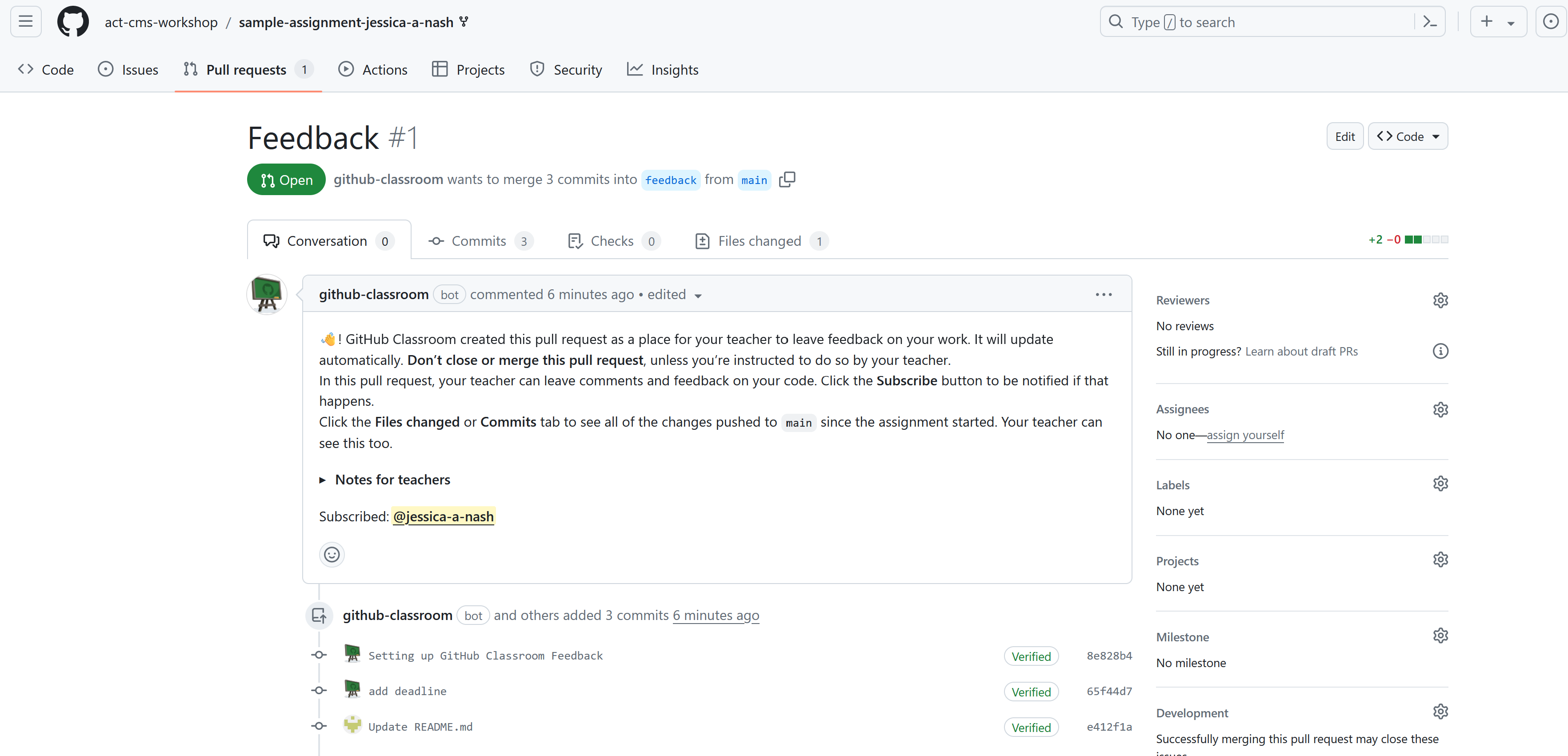Click the @jessica-a-nash mention
1568x756 pixels.
pyautogui.click(x=443, y=516)
